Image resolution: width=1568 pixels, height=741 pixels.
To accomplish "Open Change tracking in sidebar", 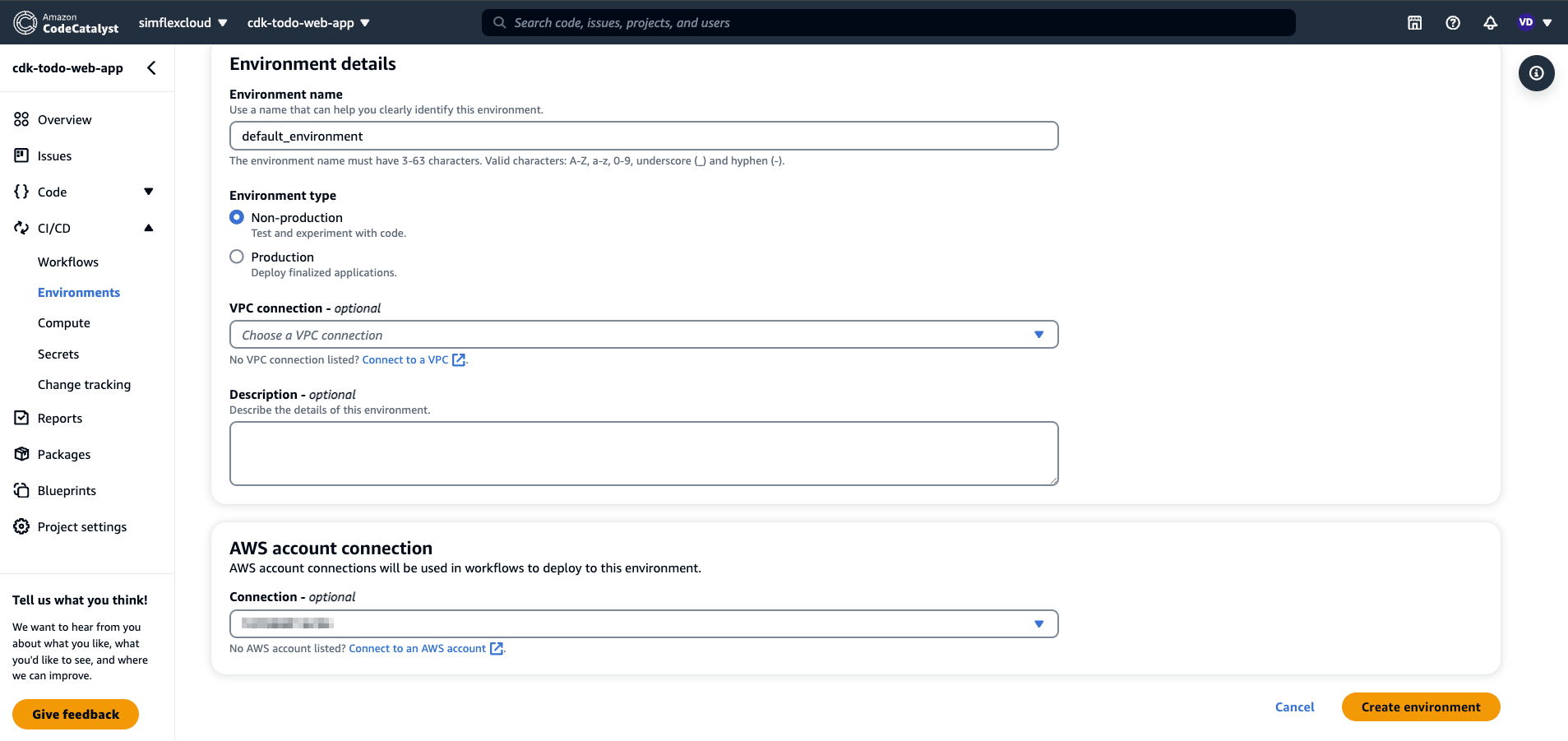I will [84, 385].
